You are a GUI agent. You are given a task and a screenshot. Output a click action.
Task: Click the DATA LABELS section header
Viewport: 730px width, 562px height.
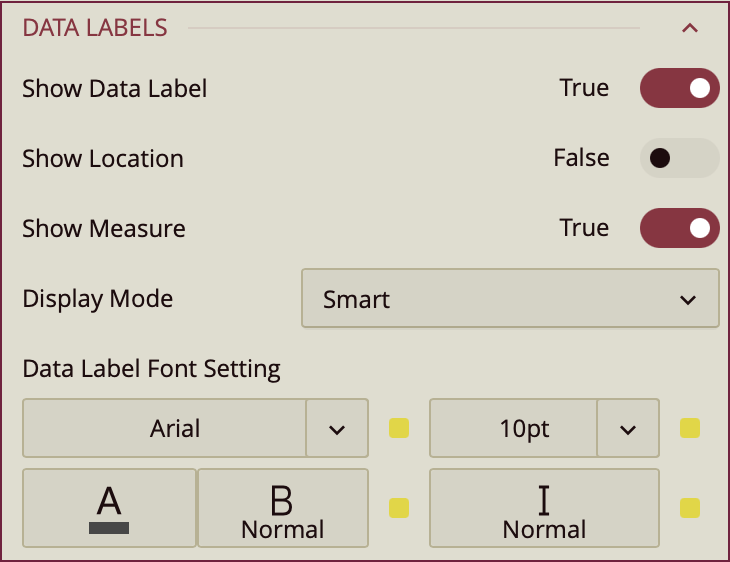coord(95,28)
